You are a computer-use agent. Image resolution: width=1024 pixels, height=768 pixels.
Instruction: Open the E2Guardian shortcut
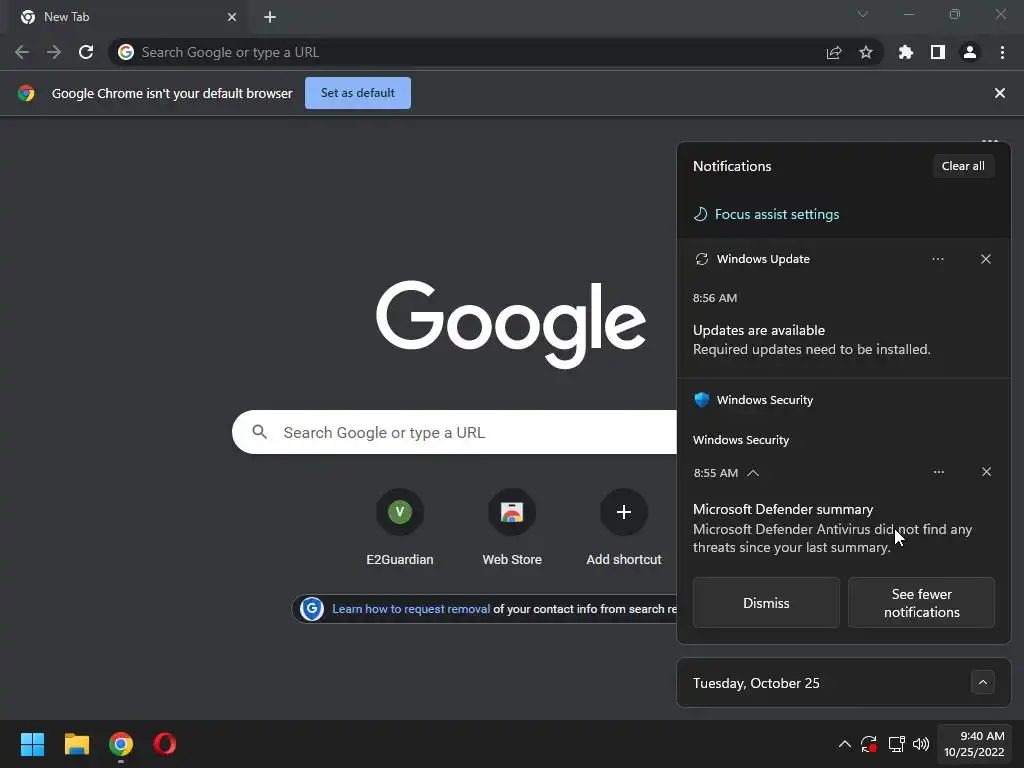(400, 526)
